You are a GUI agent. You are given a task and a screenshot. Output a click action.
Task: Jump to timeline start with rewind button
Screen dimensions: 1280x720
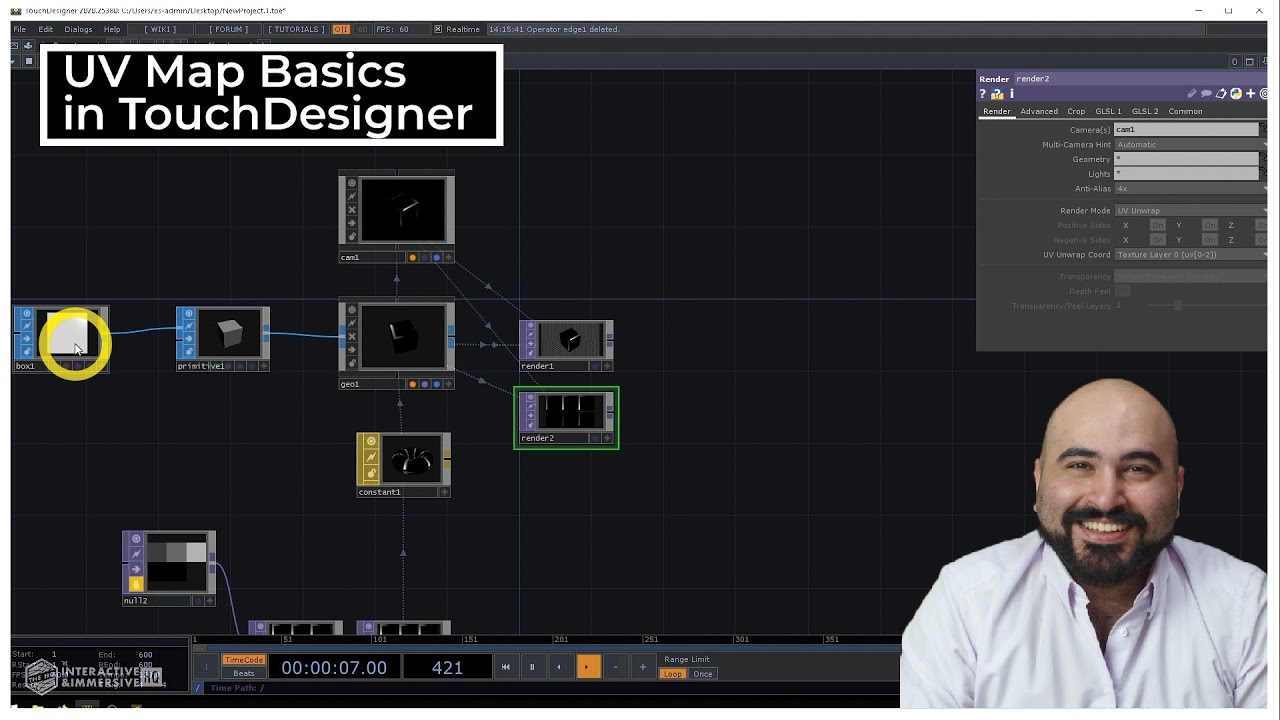click(505, 667)
